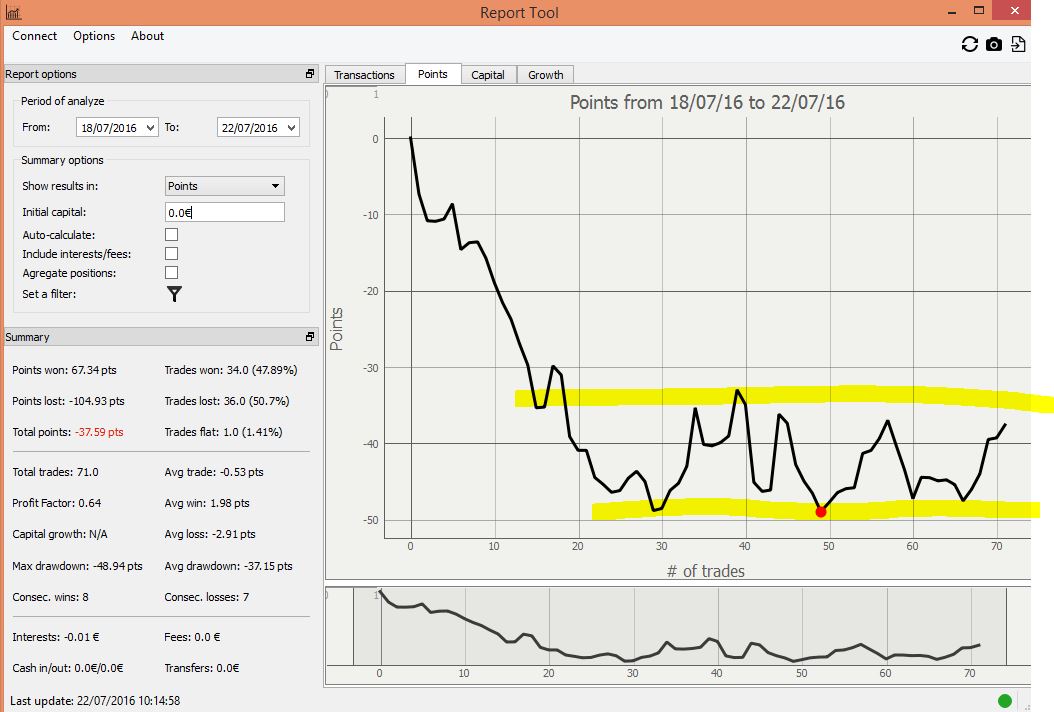The image size is (1054, 712).
Task: Click the red max drawdown point on chart
Action: coord(821,511)
